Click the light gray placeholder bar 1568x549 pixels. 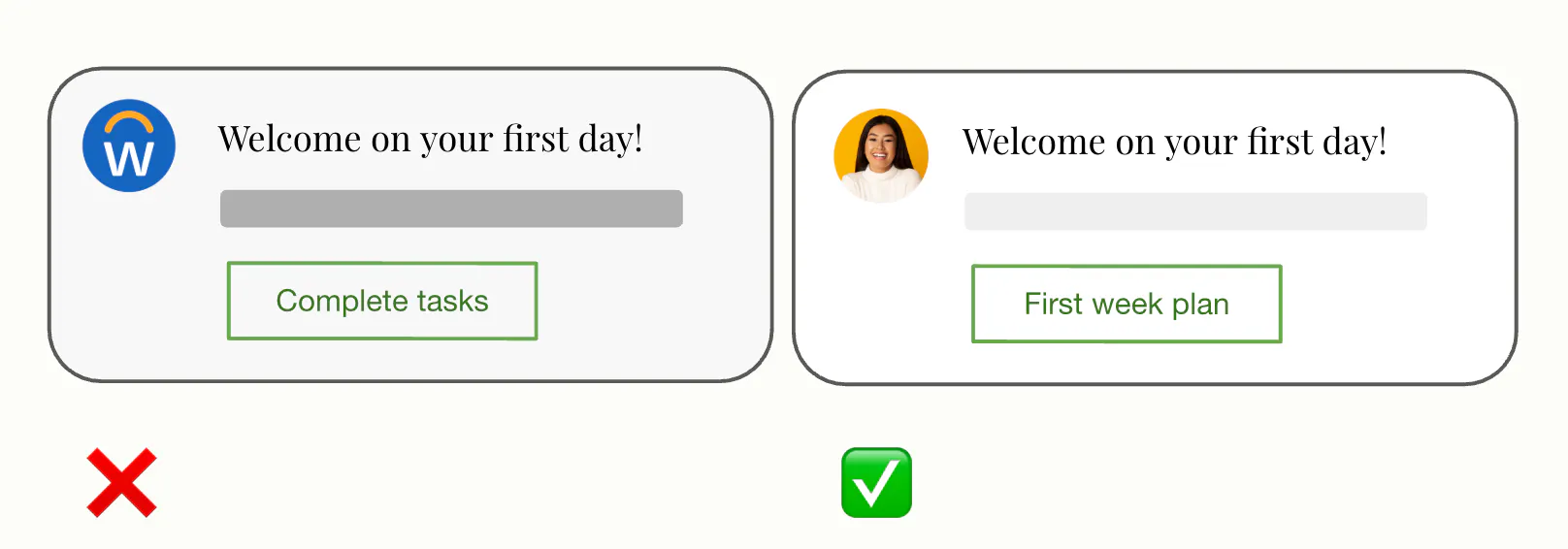pos(1195,211)
